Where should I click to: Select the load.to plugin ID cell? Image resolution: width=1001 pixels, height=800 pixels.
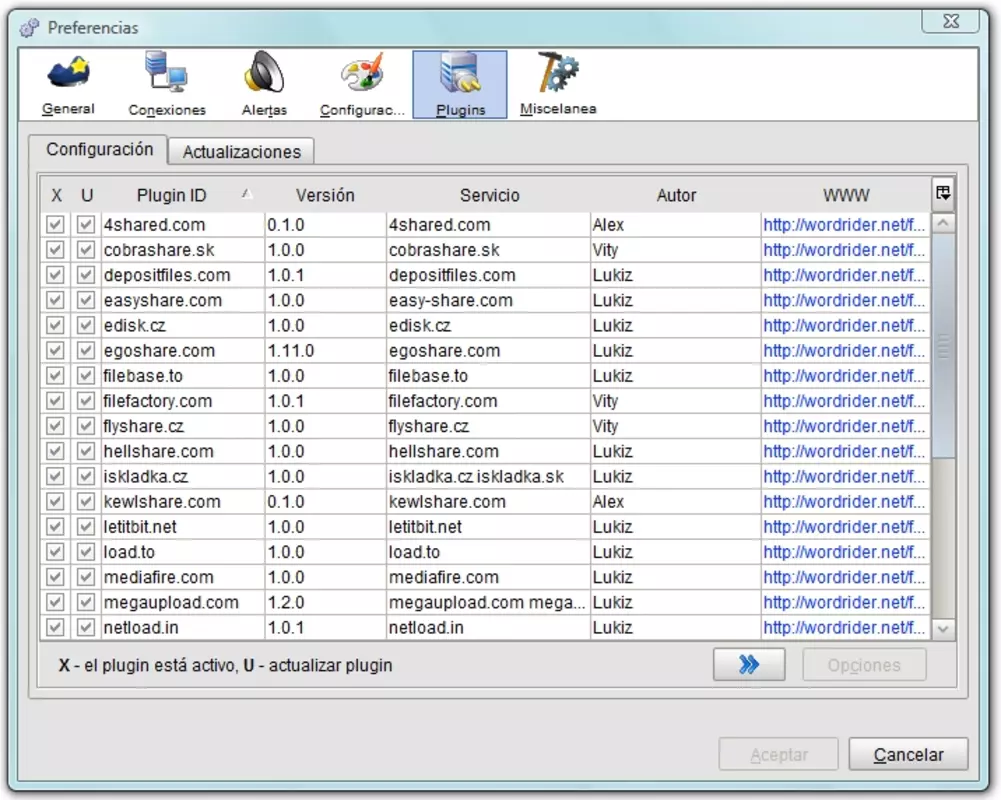tap(183, 552)
